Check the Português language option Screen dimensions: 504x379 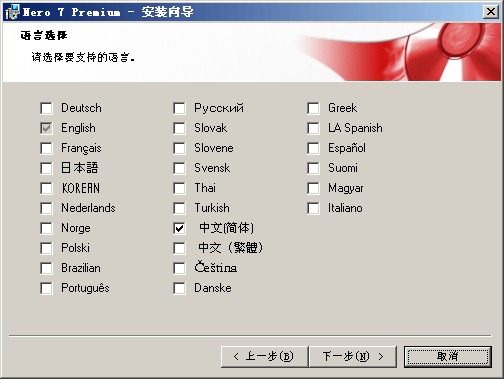pyautogui.click(x=46, y=288)
